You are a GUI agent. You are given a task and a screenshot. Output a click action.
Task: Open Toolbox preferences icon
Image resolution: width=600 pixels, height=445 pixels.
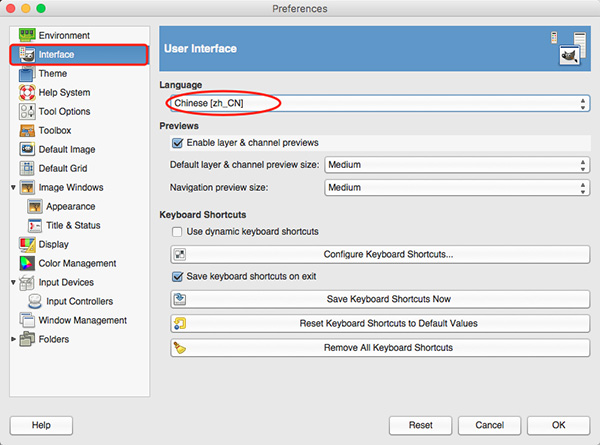(x=27, y=130)
